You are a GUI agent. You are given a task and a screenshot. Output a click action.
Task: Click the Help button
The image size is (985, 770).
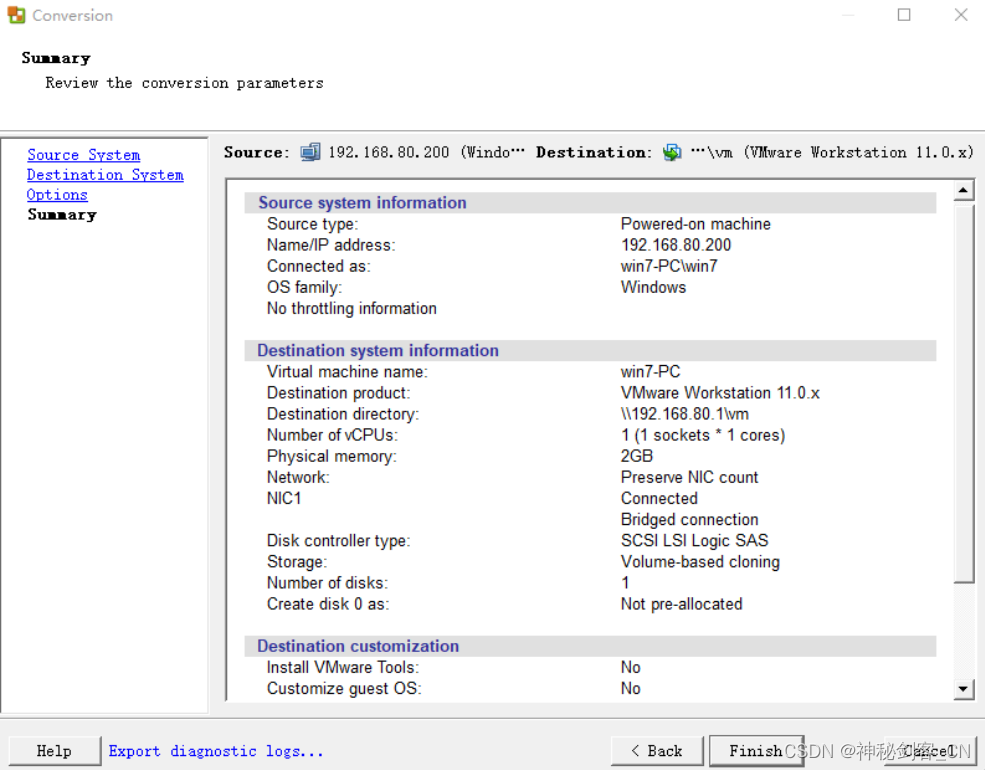pos(54,751)
